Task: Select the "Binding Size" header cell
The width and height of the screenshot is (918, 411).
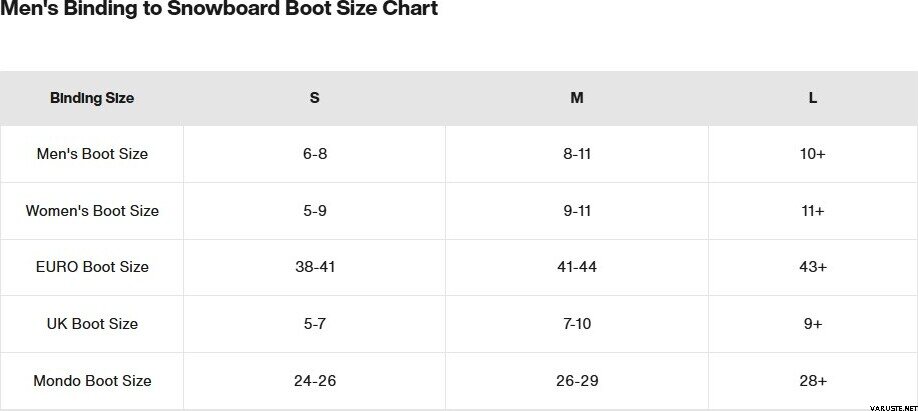Action: pyautogui.click(x=92, y=98)
